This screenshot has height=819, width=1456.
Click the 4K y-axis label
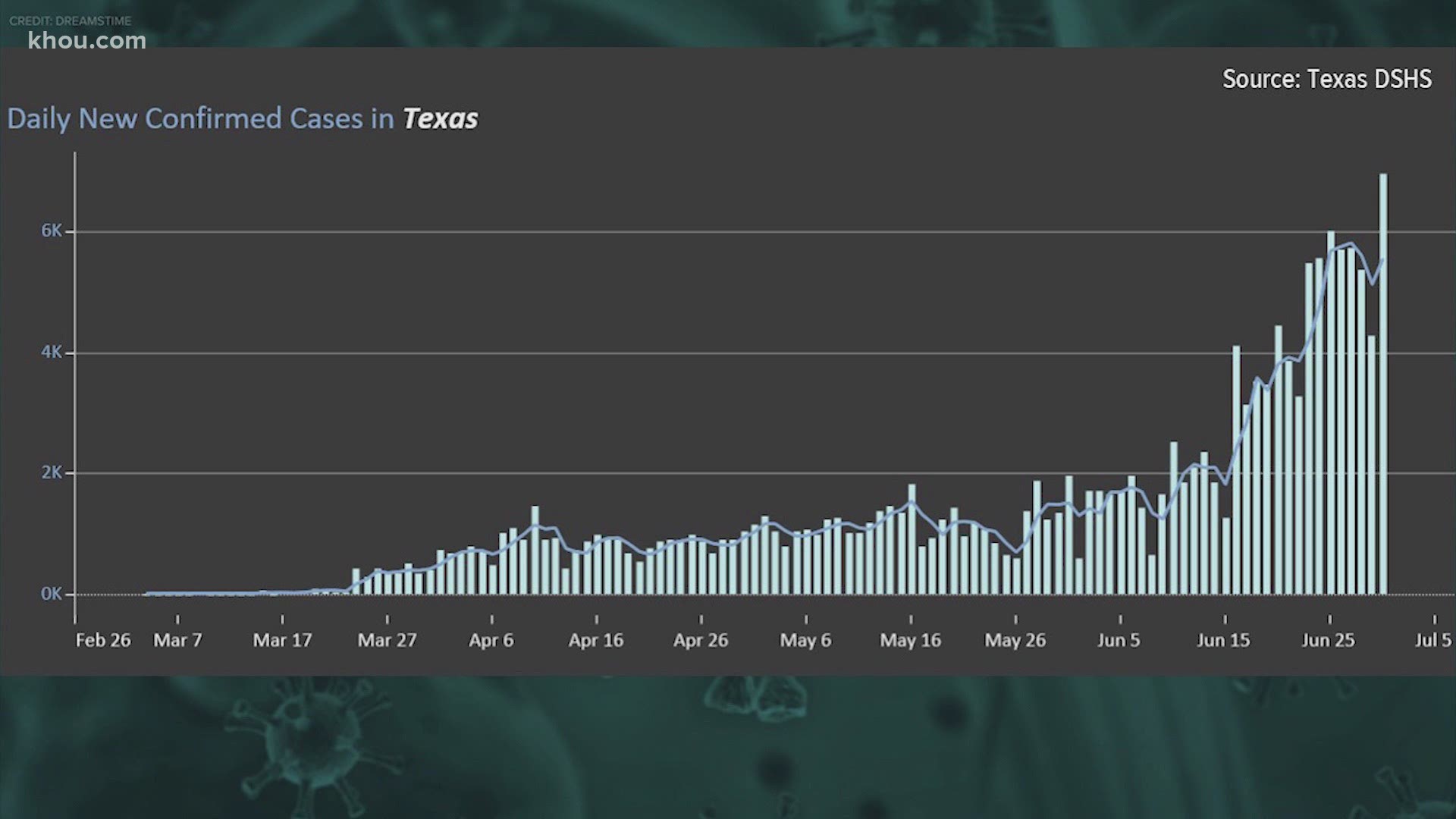point(52,353)
